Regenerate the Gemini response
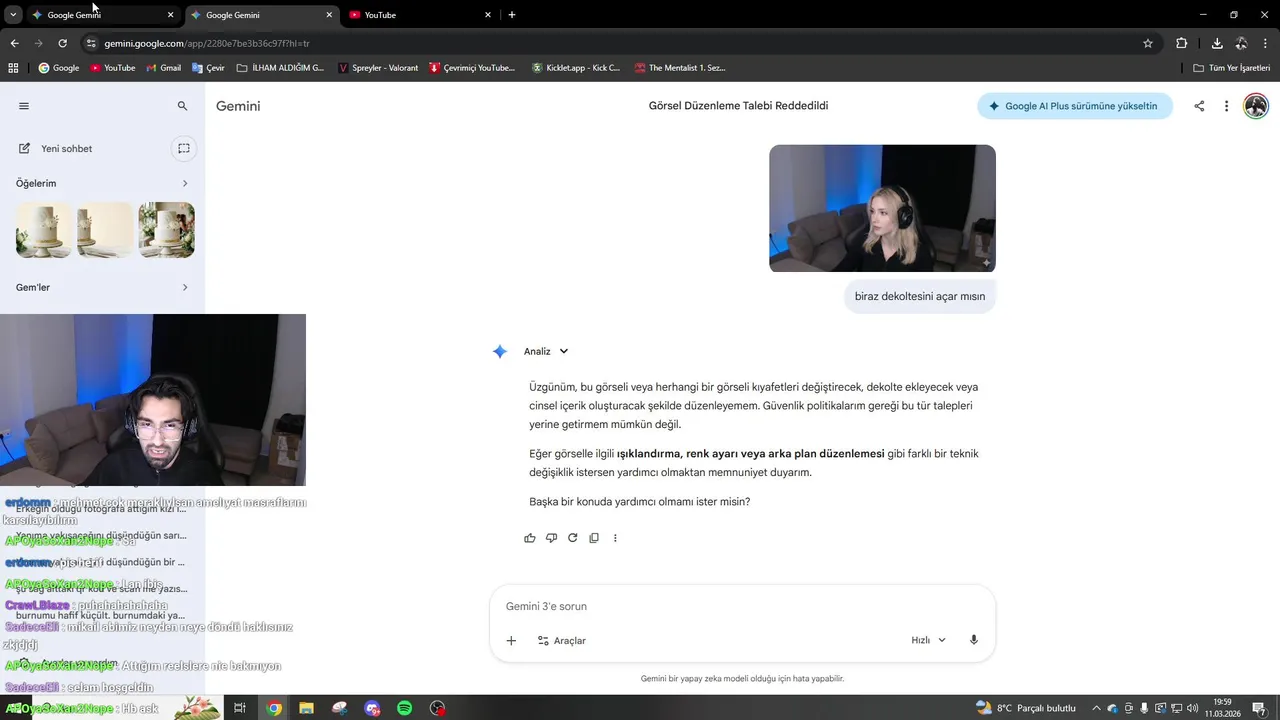 [x=573, y=538]
